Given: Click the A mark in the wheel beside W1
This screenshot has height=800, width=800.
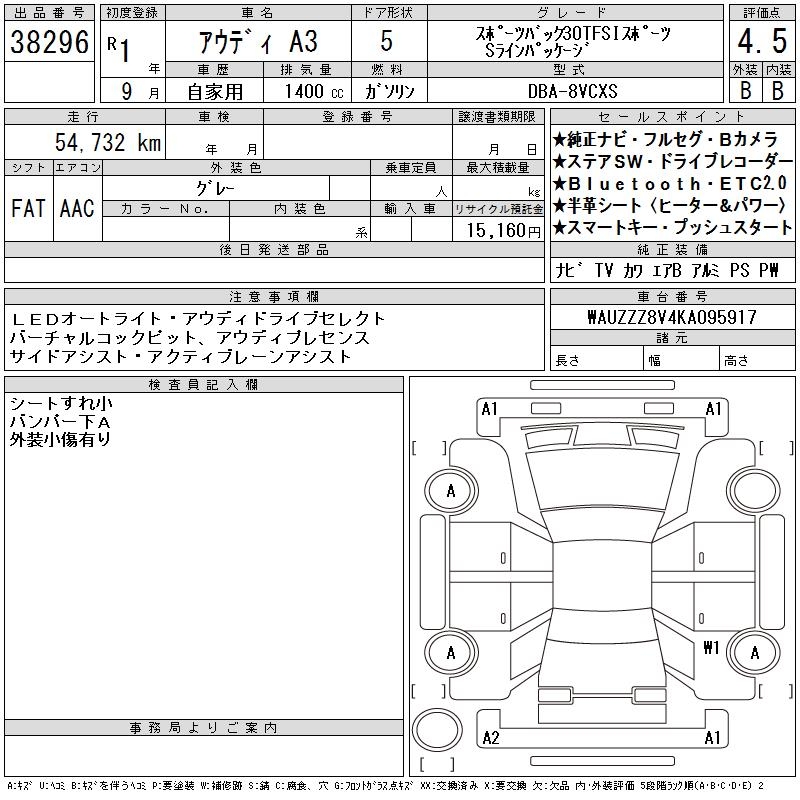Looking at the screenshot, I should [755, 653].
